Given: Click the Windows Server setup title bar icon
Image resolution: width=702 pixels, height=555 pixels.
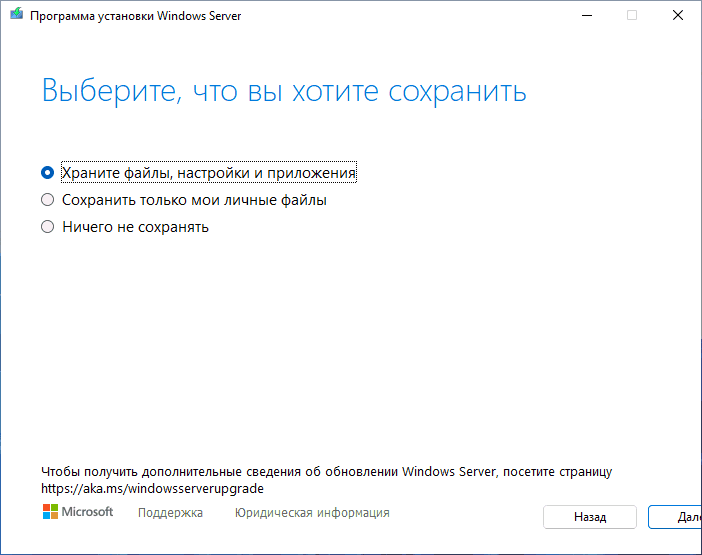Looking at the screenshot, I should tap(17, 14).
